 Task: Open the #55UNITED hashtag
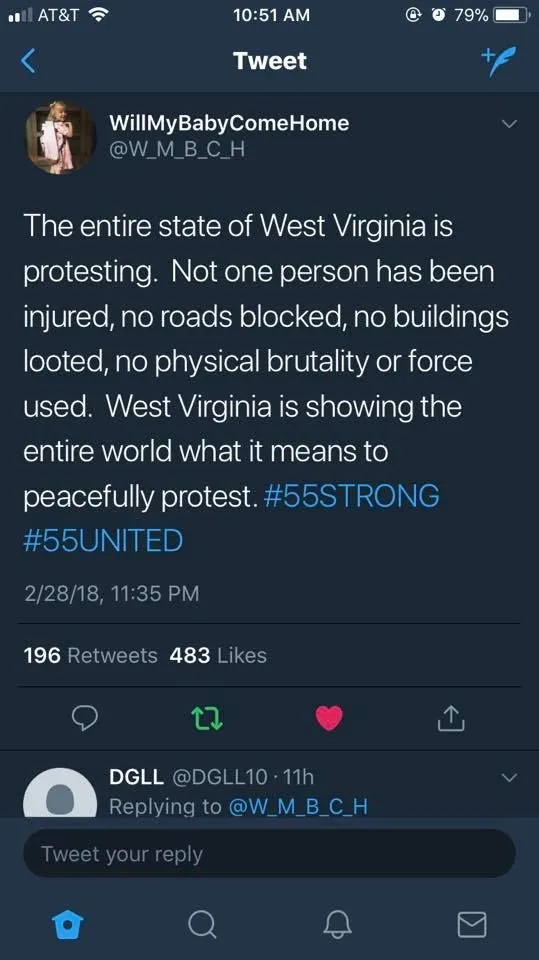pos(103,541)
